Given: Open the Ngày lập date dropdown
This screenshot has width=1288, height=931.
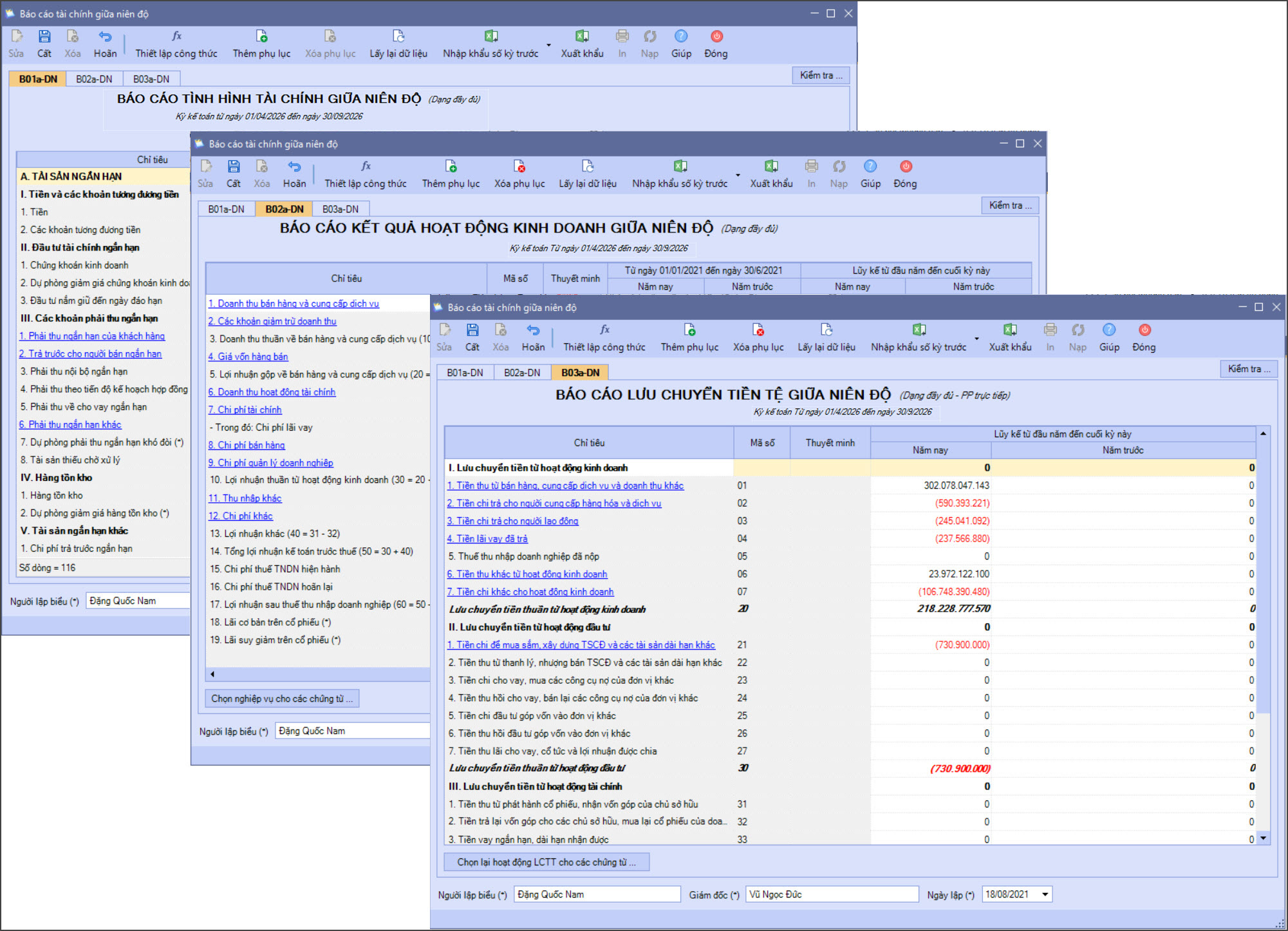Looking at the screenshot, I should click(x=1045, y=894).
